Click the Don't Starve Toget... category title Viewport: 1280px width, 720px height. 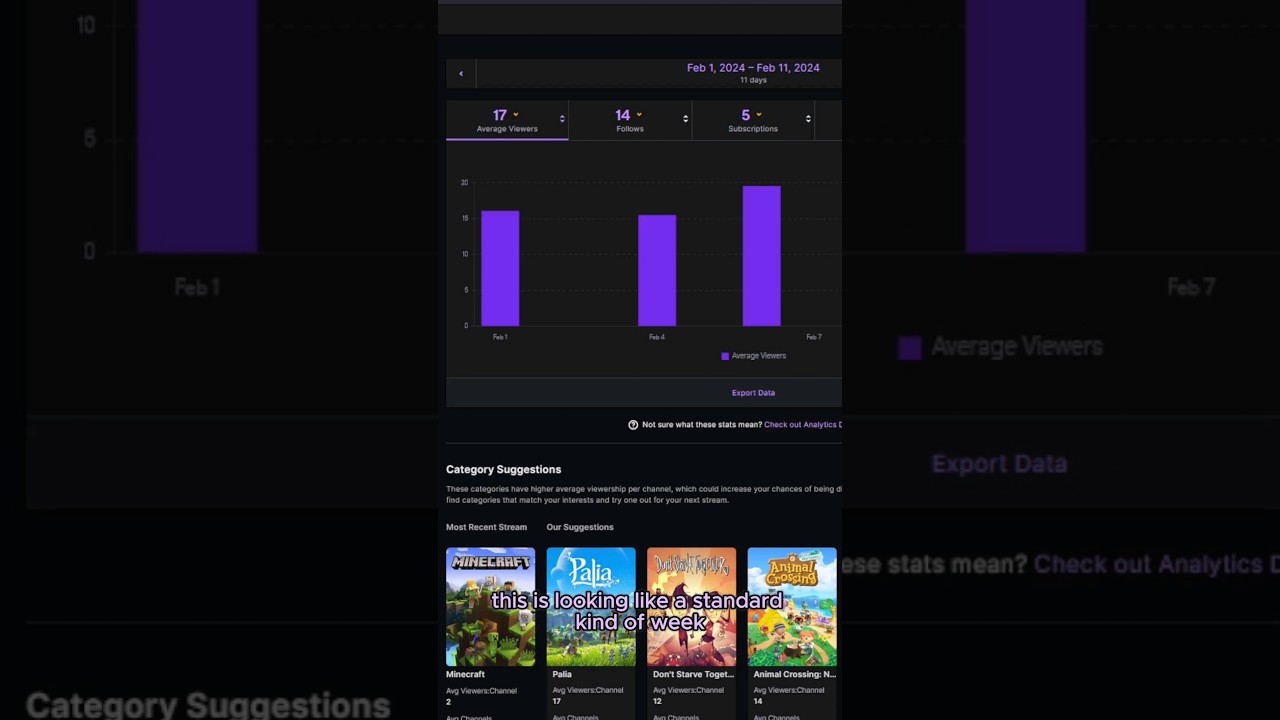click(x=693, y=674)
